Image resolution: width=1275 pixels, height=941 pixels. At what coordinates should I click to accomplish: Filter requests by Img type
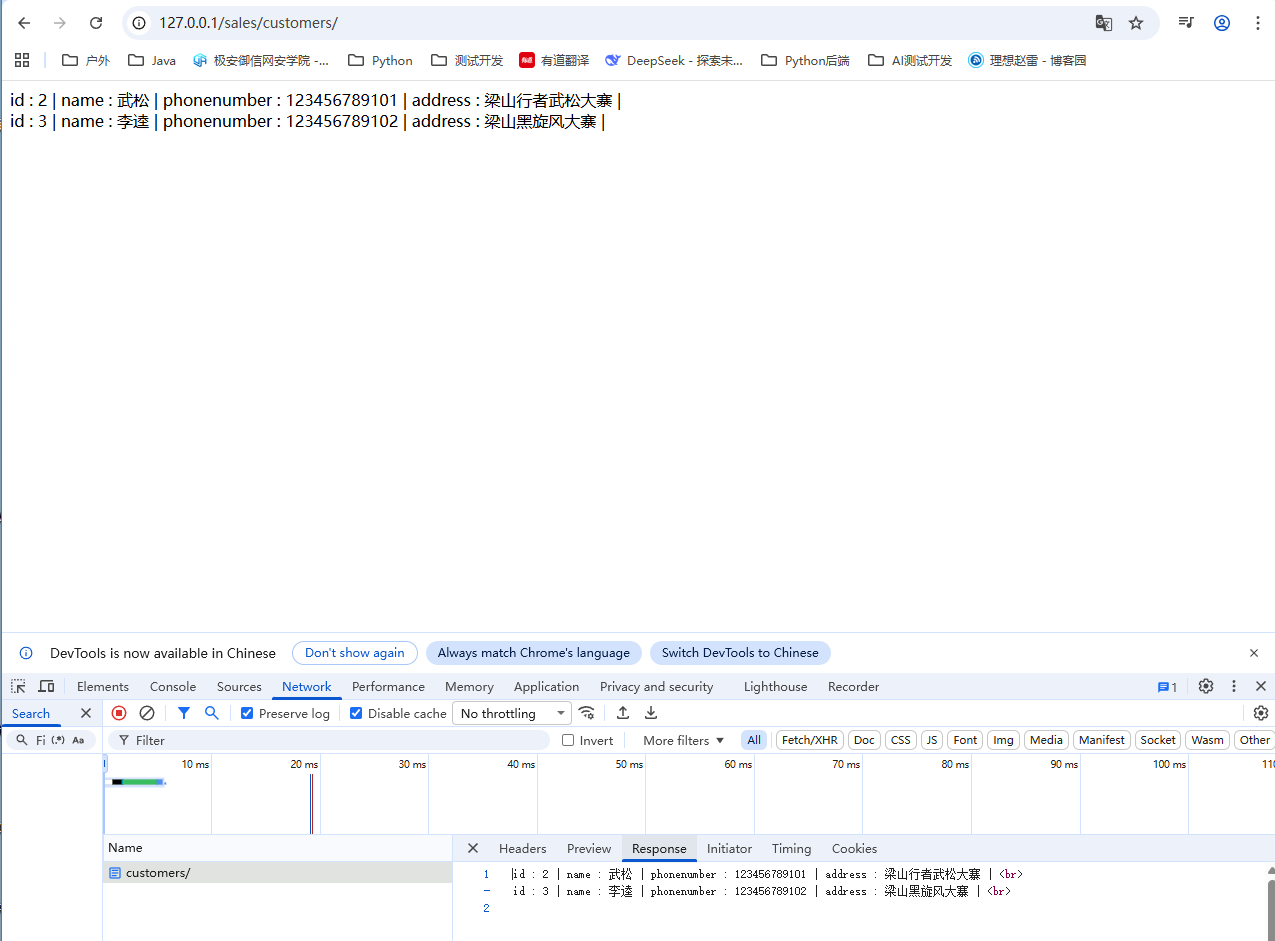(1003, 740)
